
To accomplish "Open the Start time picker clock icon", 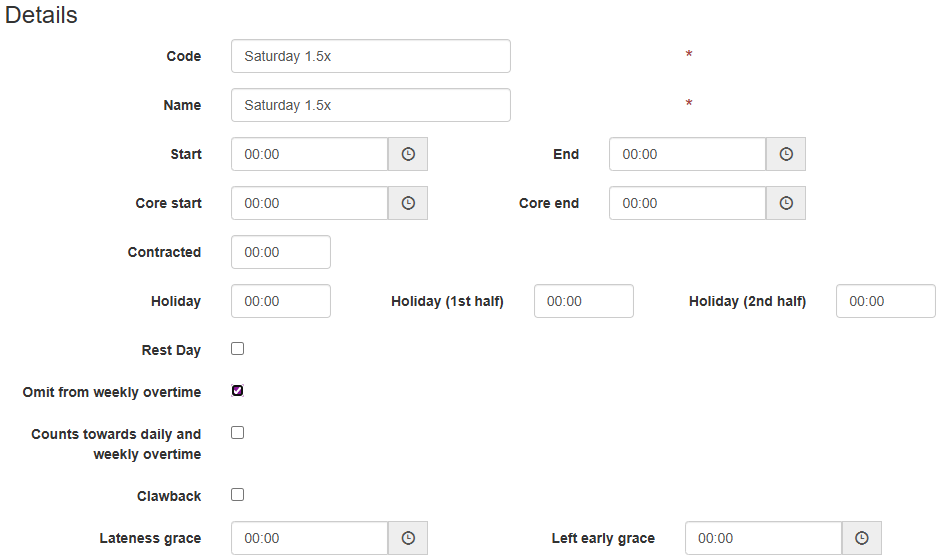I will click(x=408, y=154).
